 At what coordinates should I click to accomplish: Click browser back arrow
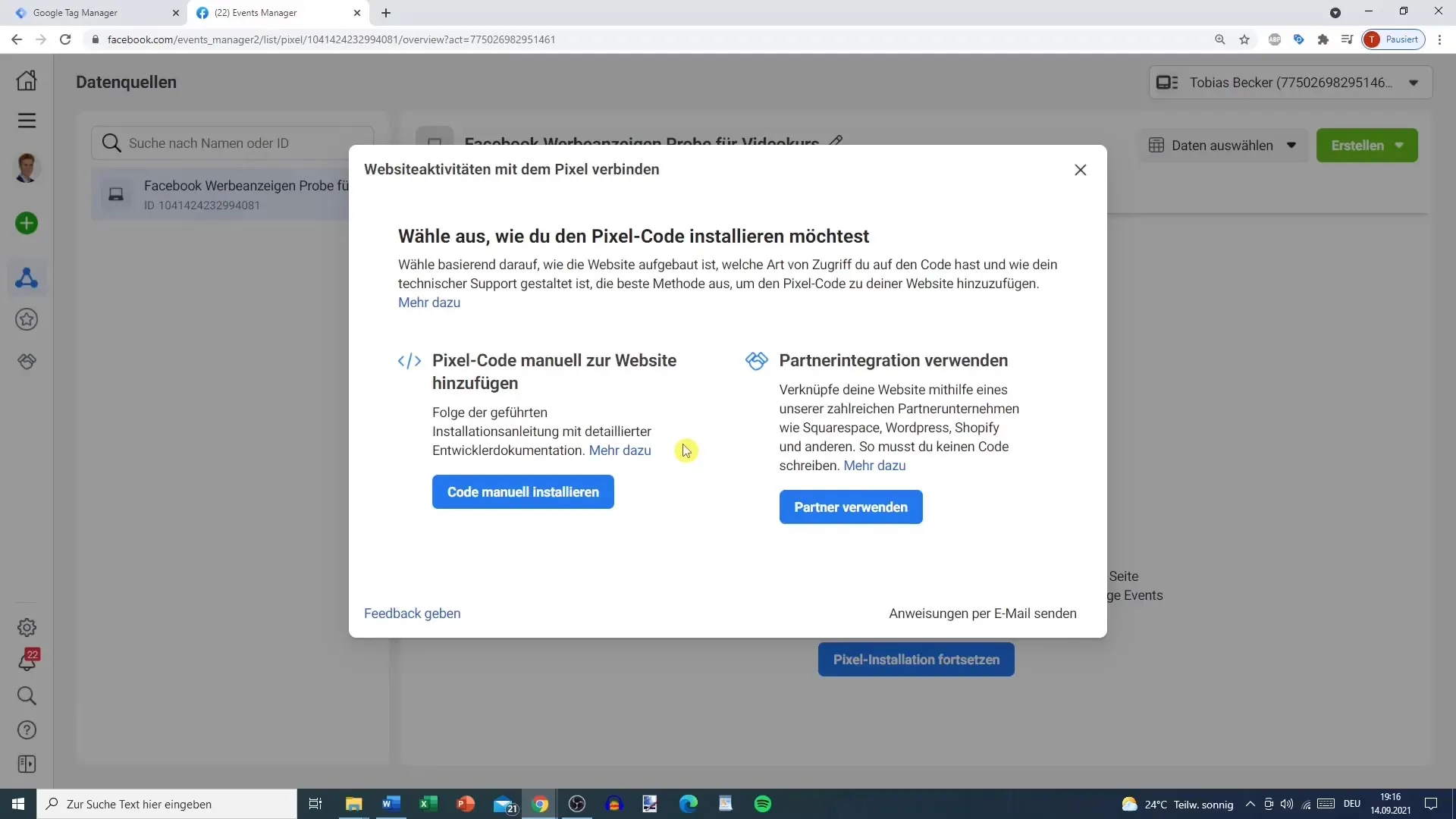(17, 39)
